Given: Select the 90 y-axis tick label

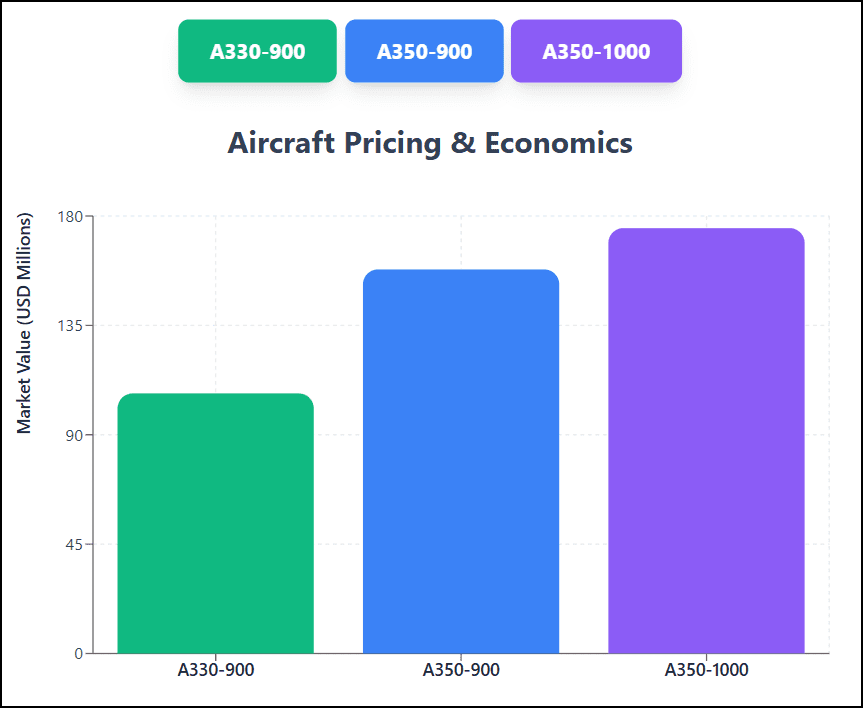Looking at the screenshot, I should click(x=75, y=435).
